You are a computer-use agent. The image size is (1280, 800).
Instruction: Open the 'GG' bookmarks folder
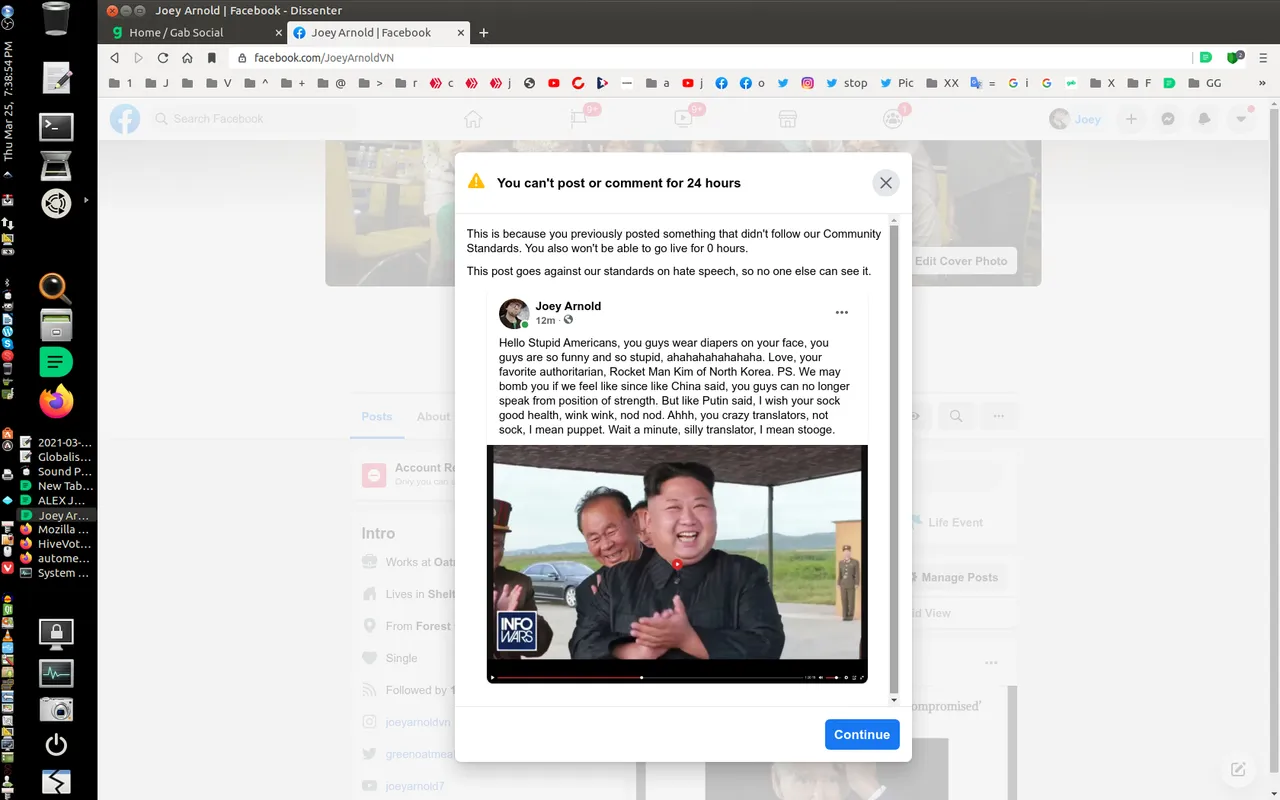click(x=1205, y=83)
